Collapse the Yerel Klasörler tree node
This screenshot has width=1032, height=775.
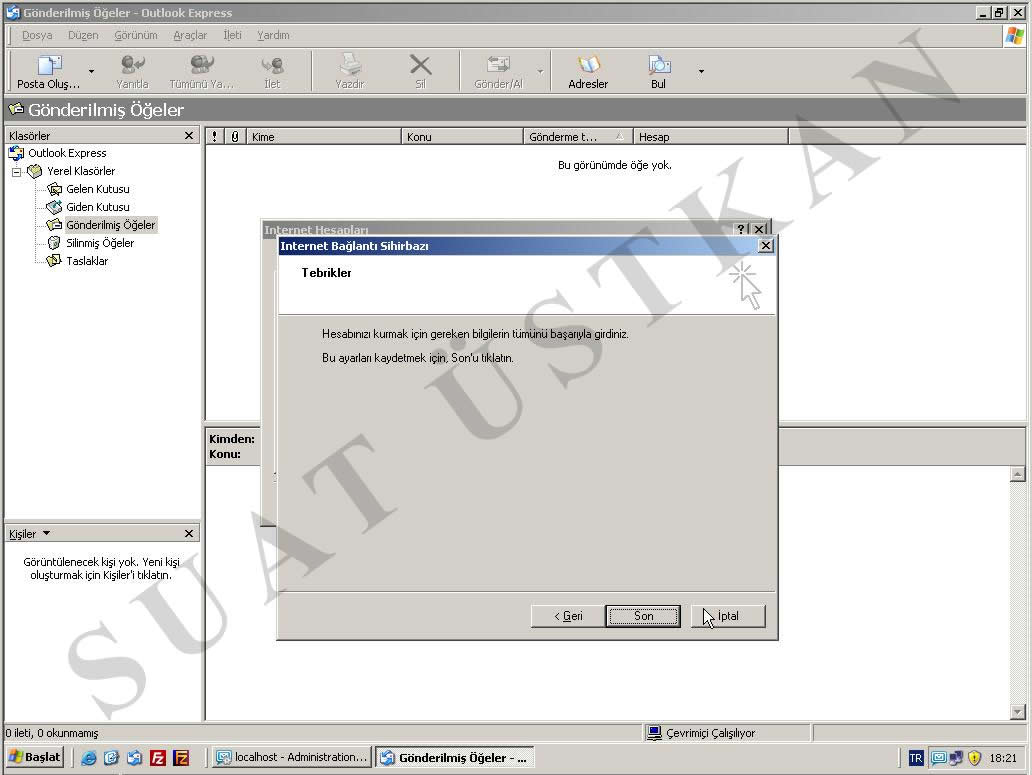16,172
